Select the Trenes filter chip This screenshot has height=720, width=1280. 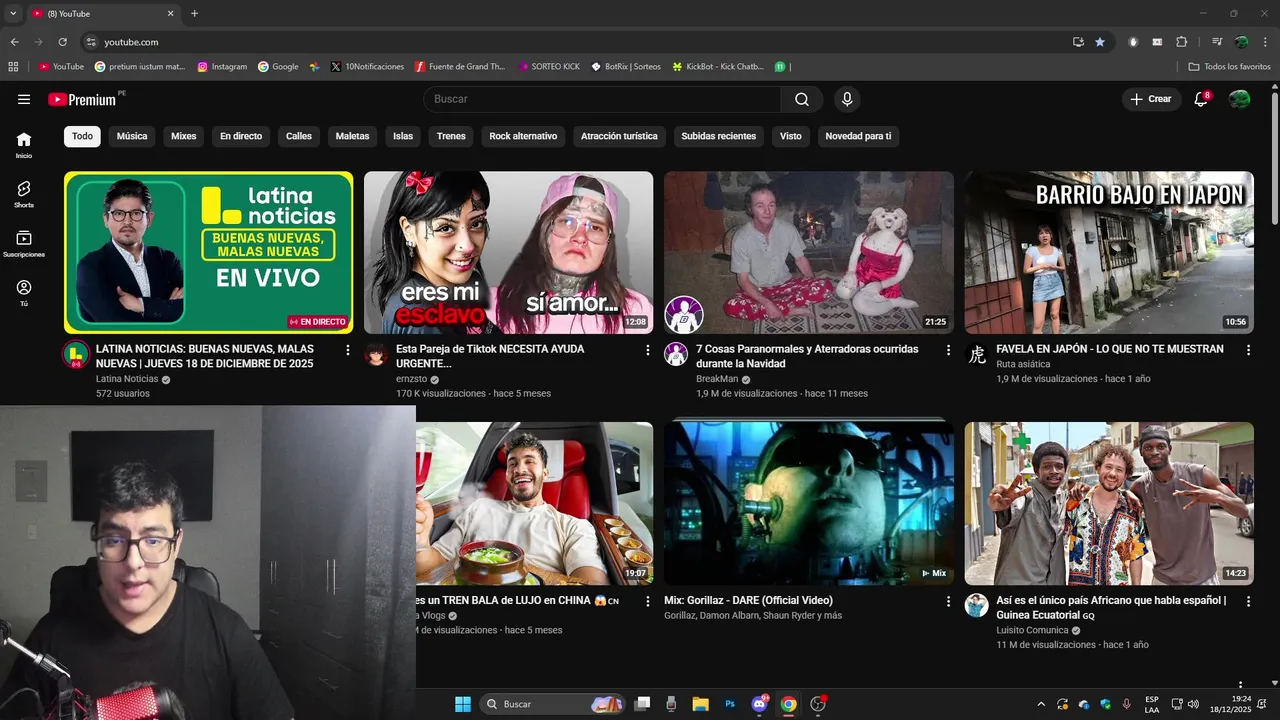(451, 136)
